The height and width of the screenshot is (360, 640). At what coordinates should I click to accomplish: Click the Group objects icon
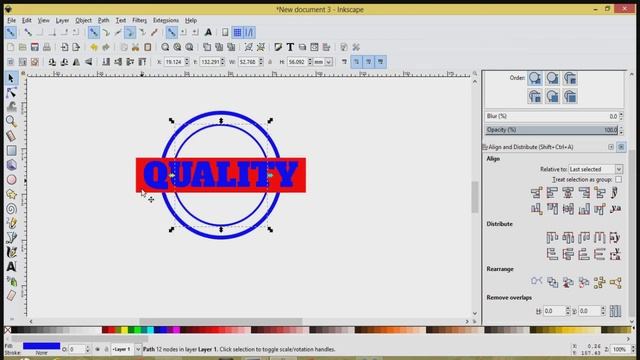249,47
